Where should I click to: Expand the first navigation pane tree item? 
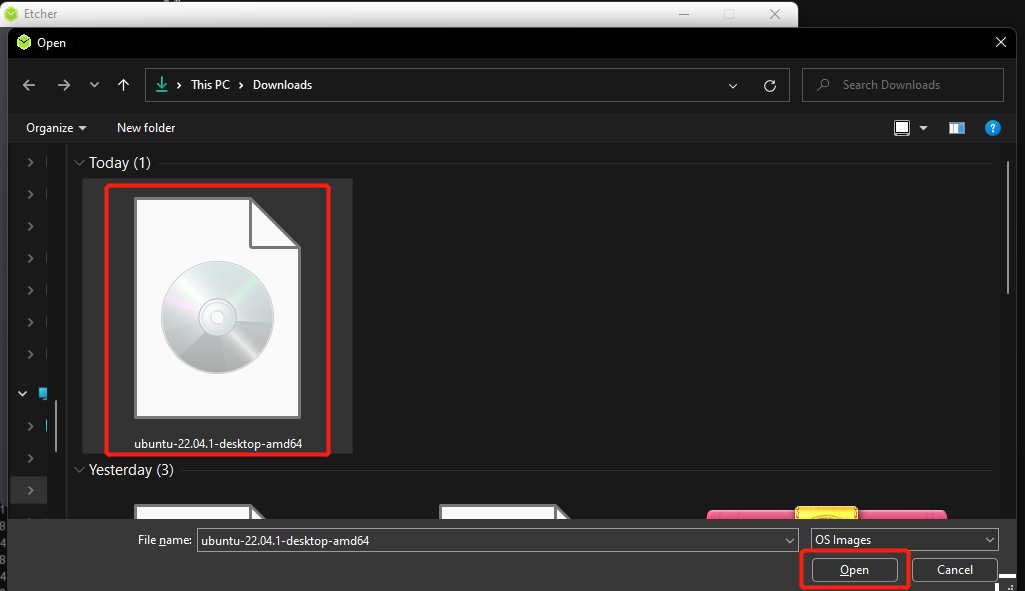coord(30,162)
